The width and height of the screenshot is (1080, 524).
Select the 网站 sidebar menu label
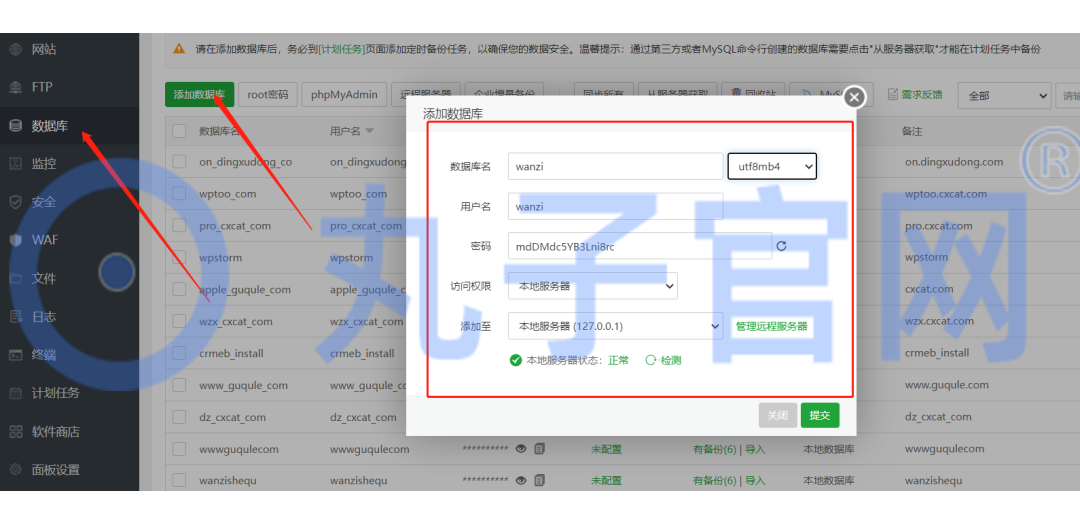[44, 50]
